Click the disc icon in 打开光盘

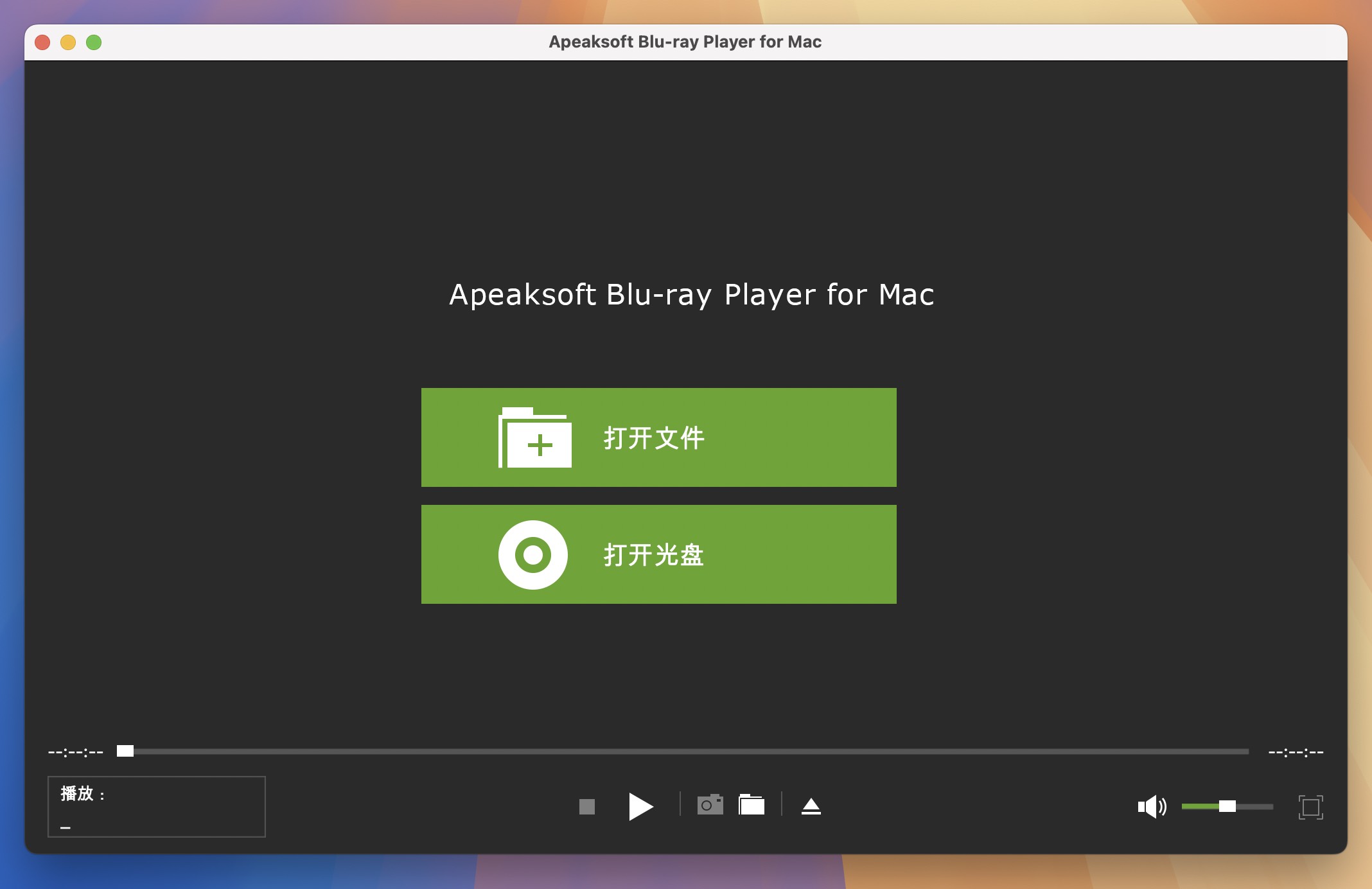coord(533,554)
